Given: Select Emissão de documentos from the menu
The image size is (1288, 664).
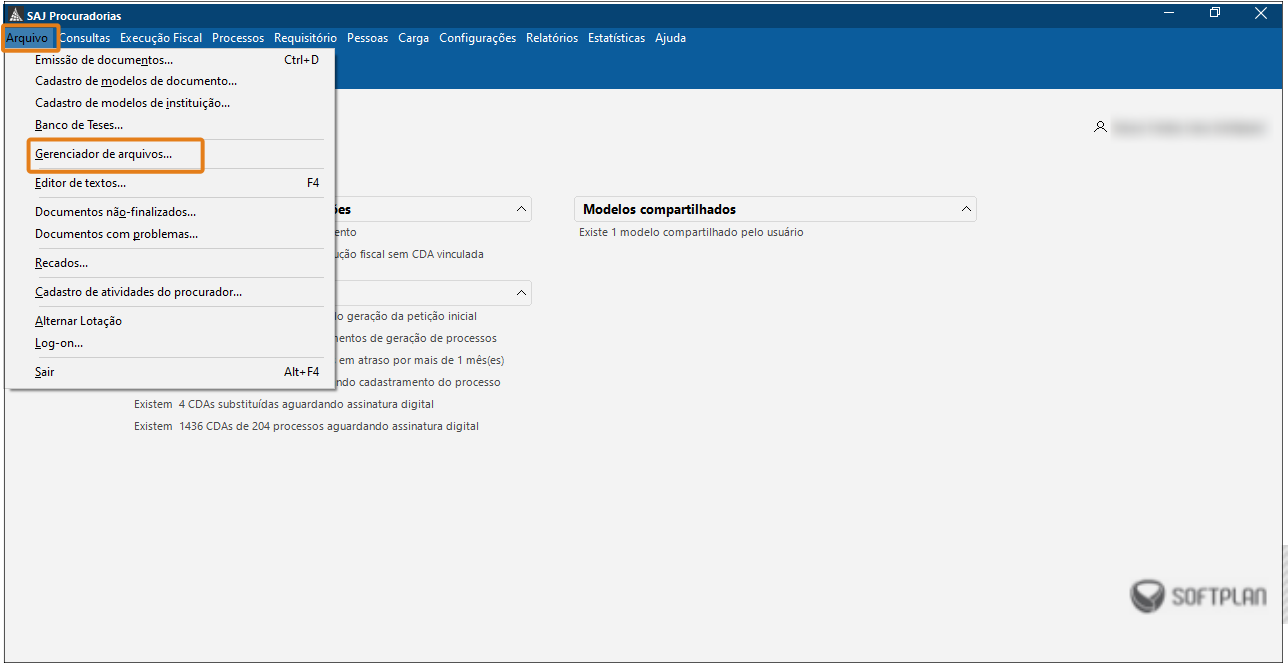Looking at the screenshot, I should tap(104, 60).
